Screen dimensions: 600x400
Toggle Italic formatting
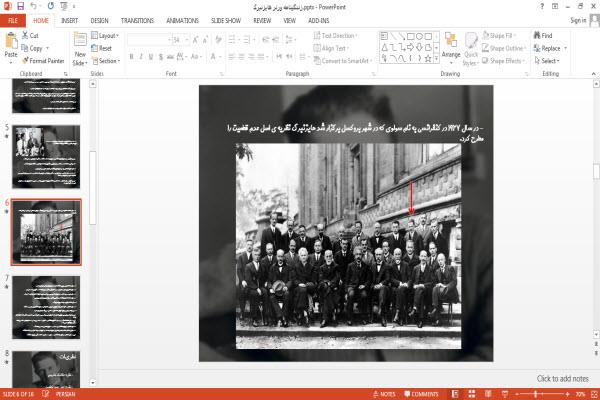click(x=141, y=57)
